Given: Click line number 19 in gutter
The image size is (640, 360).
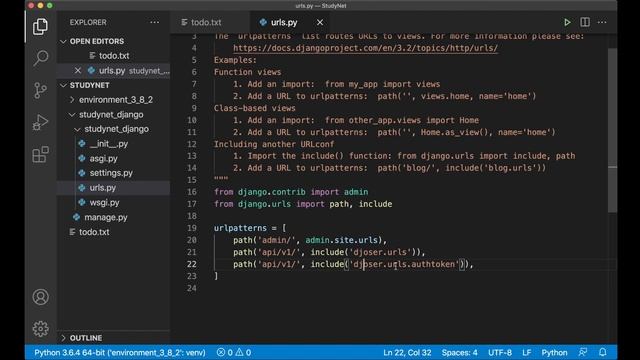Looking at the screenshot, I should tap(192, 228).
